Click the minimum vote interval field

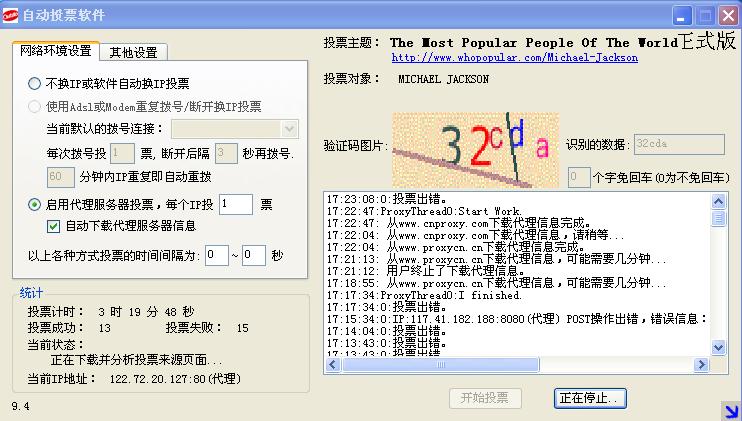(x=217, y=255)
